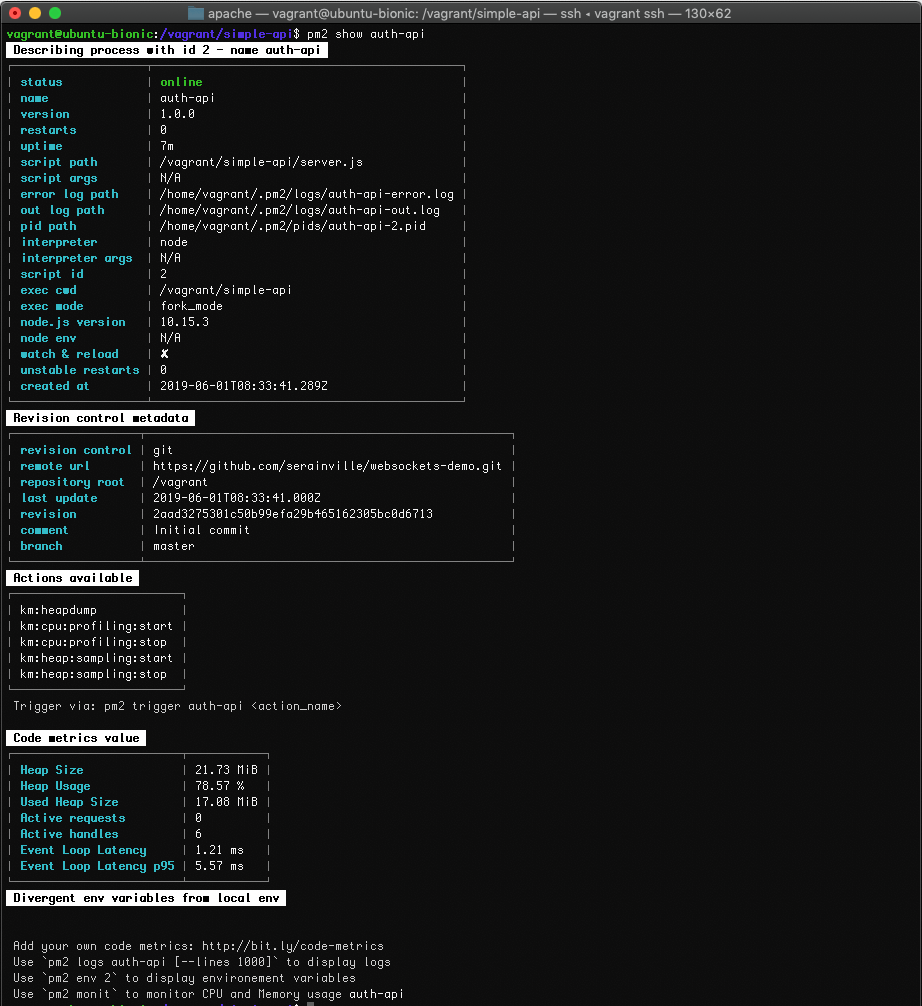
Task: Click the 'Divergent env variables from local env' header
Action: click(x=146, y=898)
